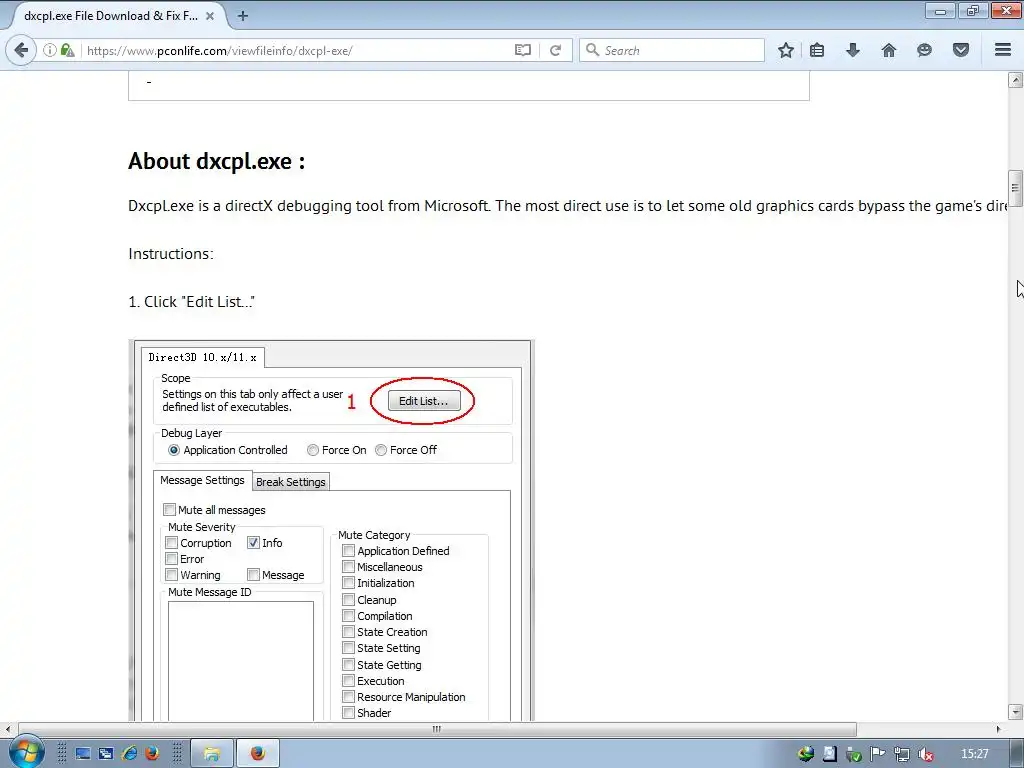The width and height of the screenshot is (1024, 768).
Task: Open the Firefox hamburger menu
Action: pyautogui.click(x=1003, y=50)
